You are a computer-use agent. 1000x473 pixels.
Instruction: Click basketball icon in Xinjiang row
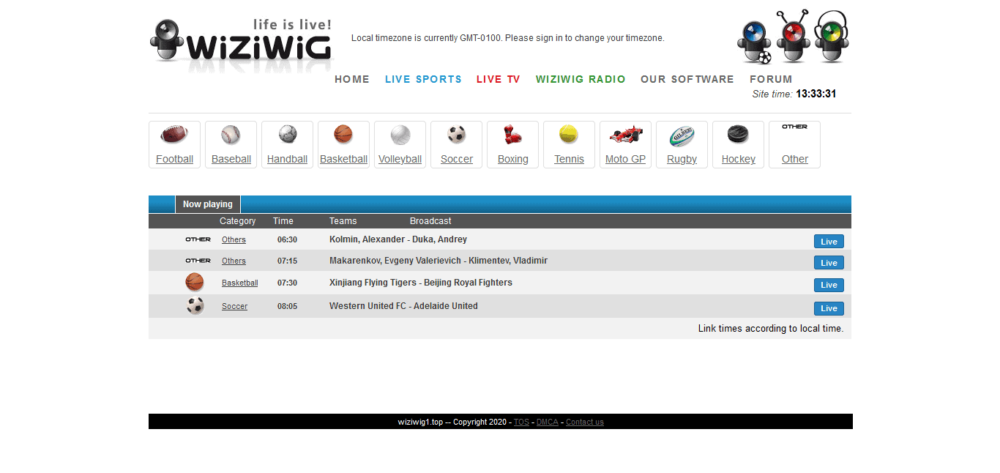[x=195, y=282]
